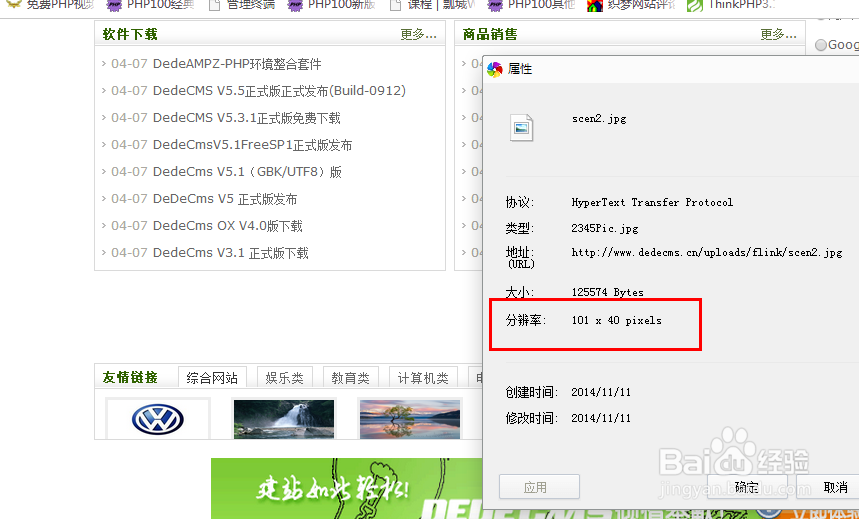This screenshot has width=859, height=519.
Task: Click the green 建站如此轻松 banner
Action: tap(347, 488)
